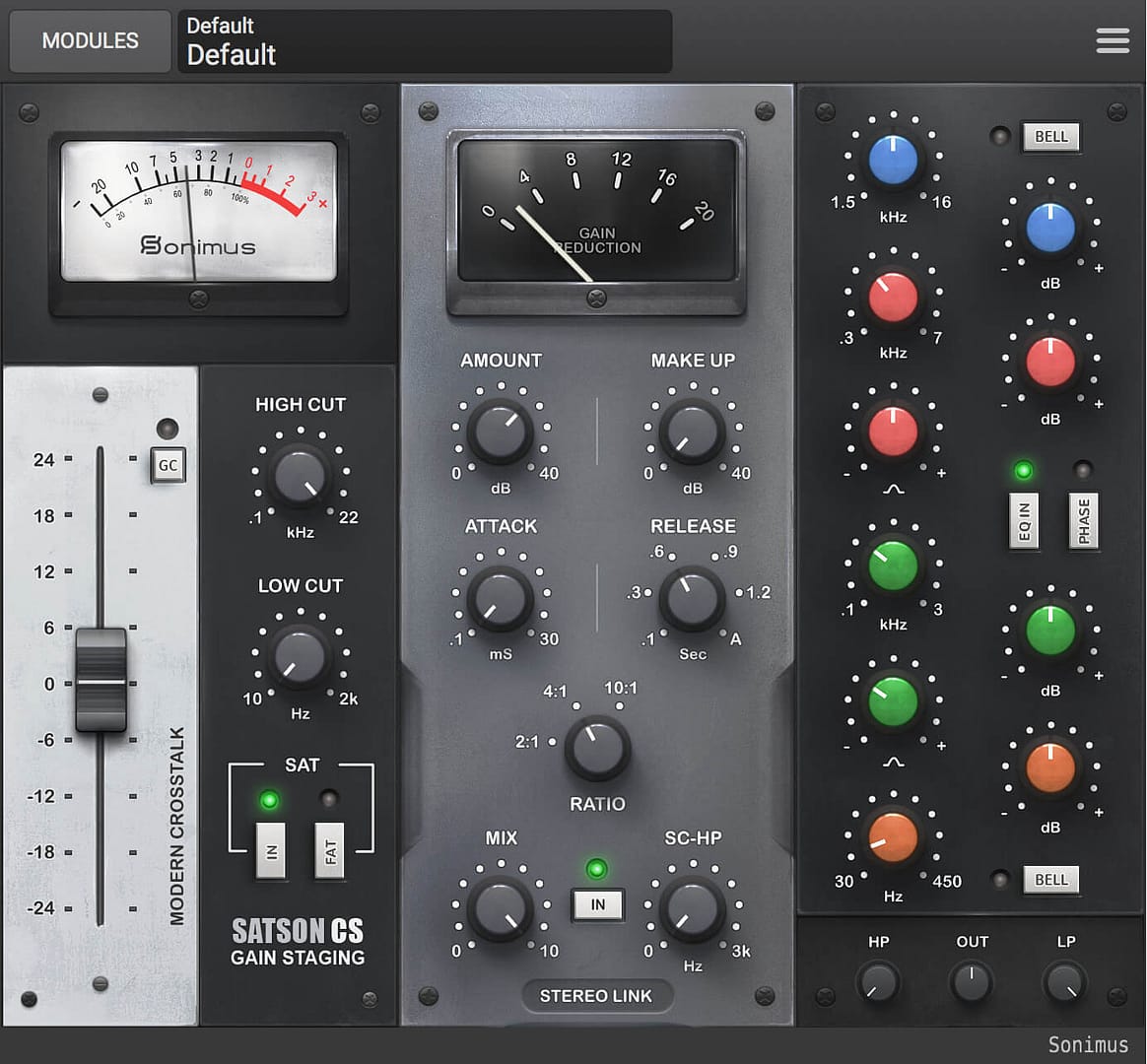
Task: Click the GC gain compensation button
Action: pyautogui.click(x=168, y=465)
